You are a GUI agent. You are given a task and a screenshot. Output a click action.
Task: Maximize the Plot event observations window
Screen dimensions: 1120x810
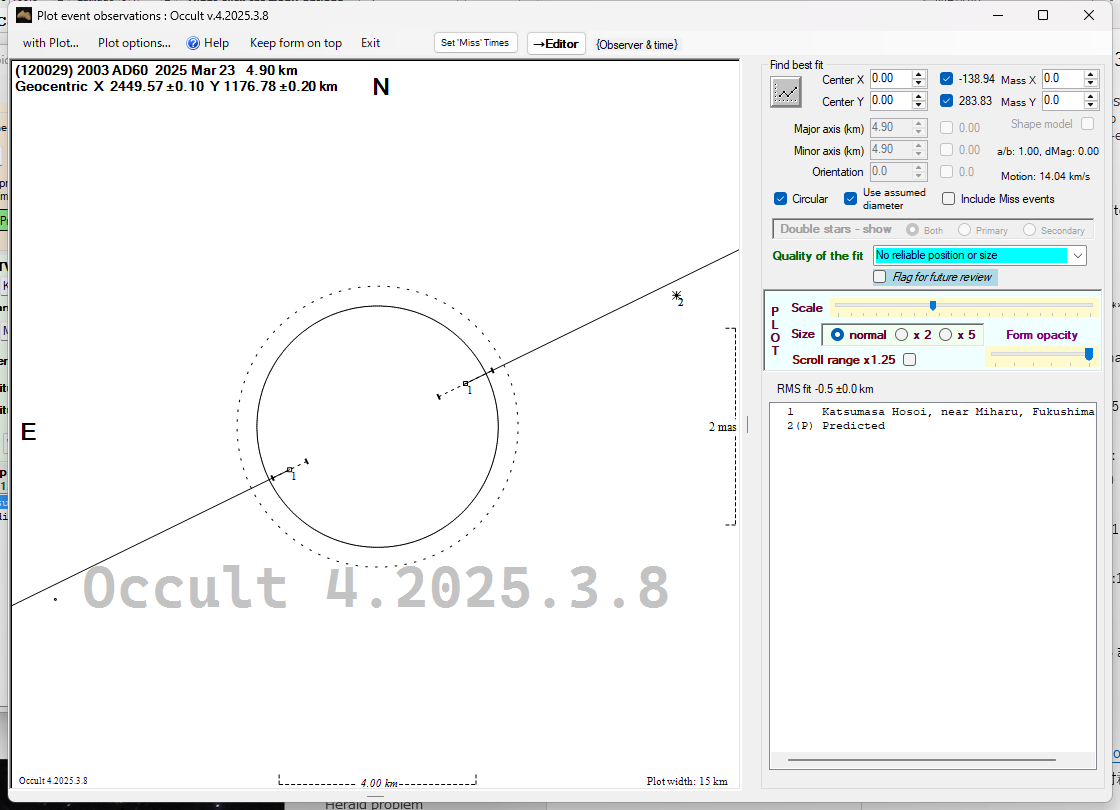tap(1043, 15)
